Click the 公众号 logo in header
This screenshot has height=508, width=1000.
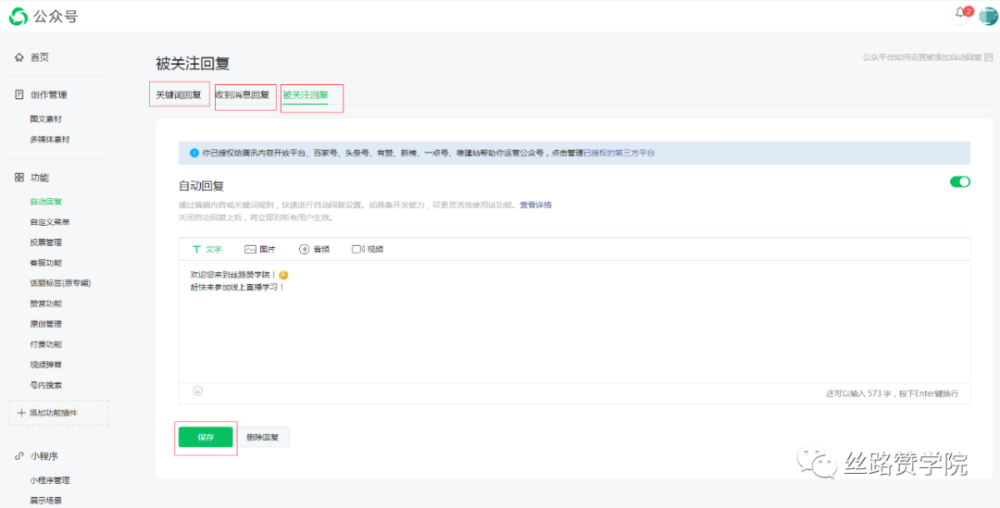(x=43, y=17)
